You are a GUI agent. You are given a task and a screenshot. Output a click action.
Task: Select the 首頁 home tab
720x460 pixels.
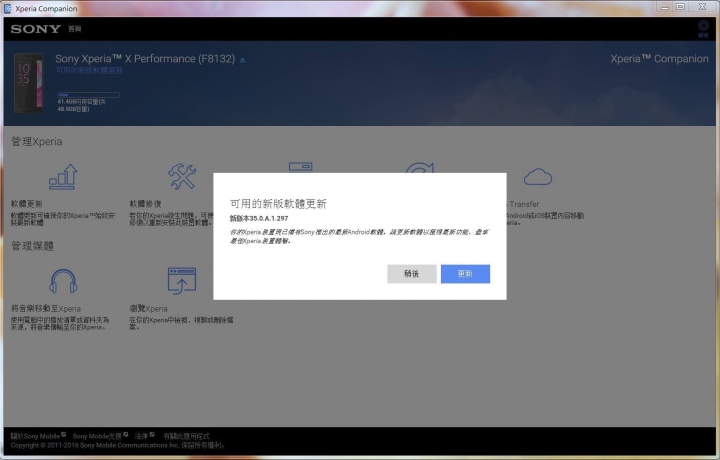click(74, 29)
